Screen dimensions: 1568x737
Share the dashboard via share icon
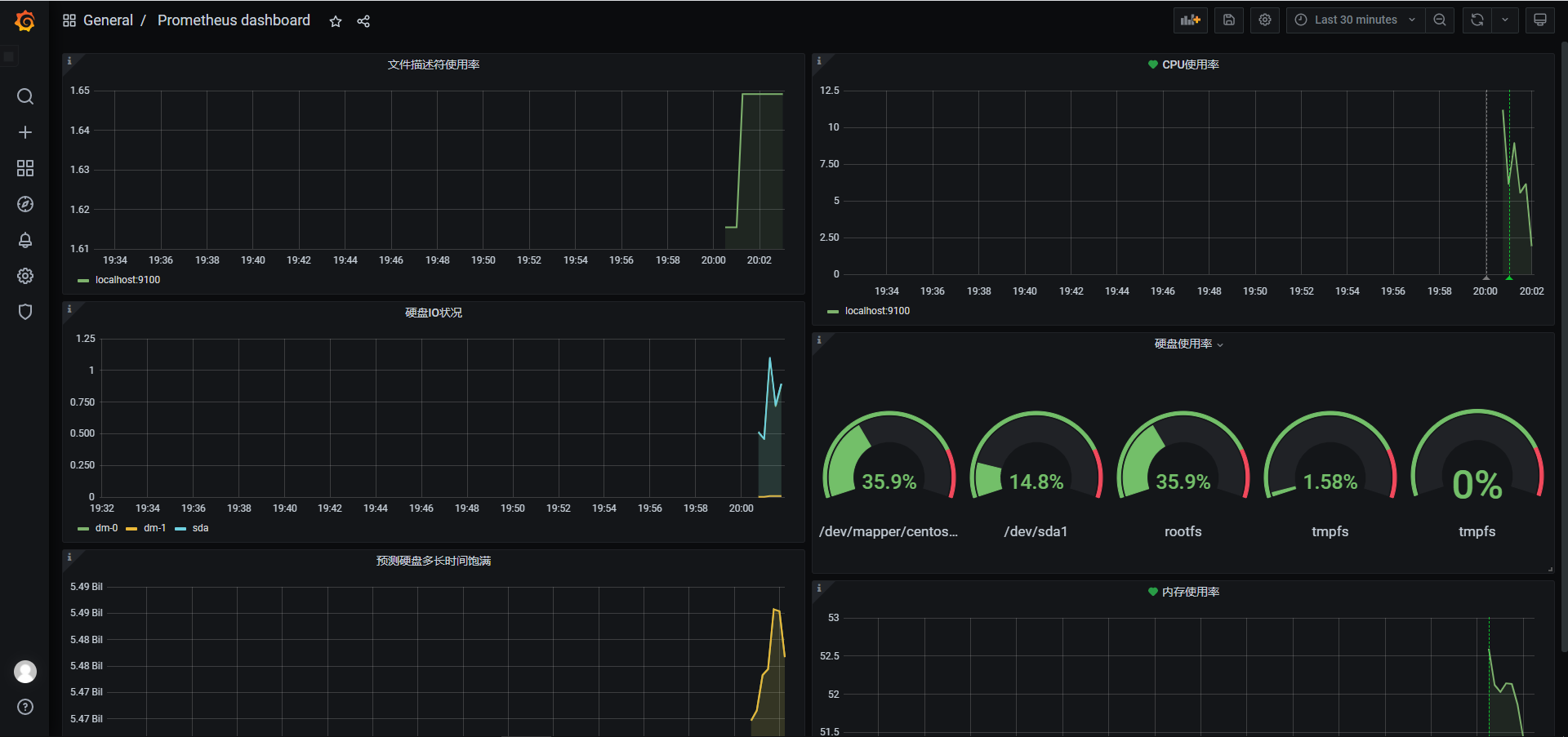[x=363, y=21]
